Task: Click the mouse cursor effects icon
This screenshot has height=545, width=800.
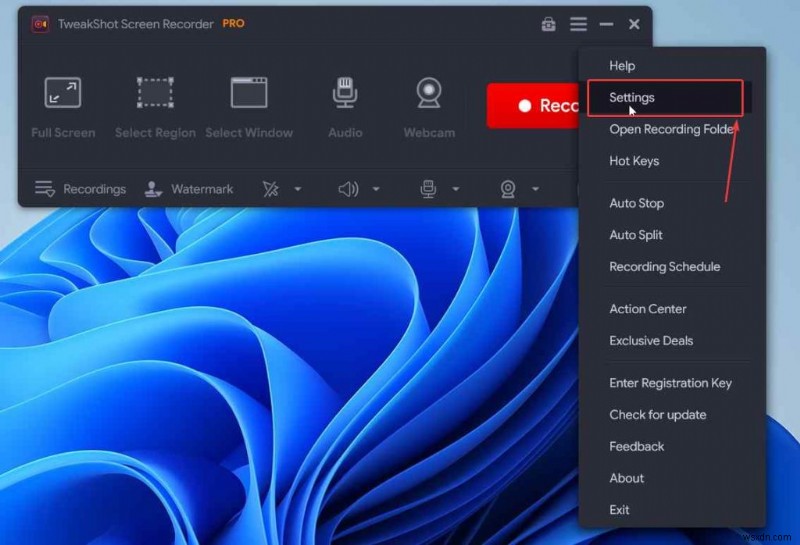Action: pos(270,189)
